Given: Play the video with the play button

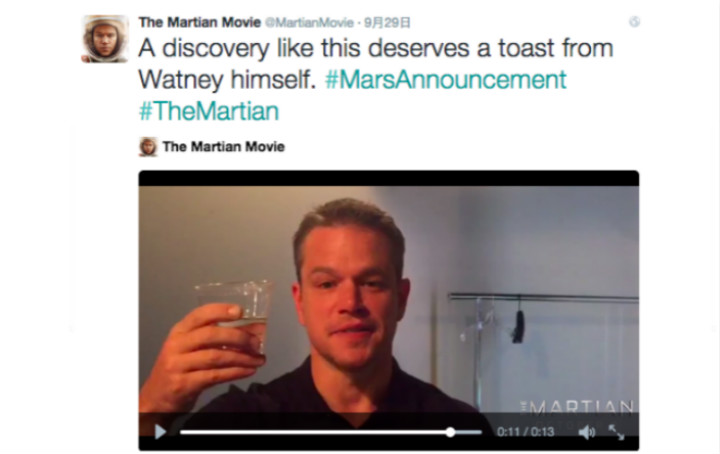Looking at the screenshot, I should [x=160, y=432].
